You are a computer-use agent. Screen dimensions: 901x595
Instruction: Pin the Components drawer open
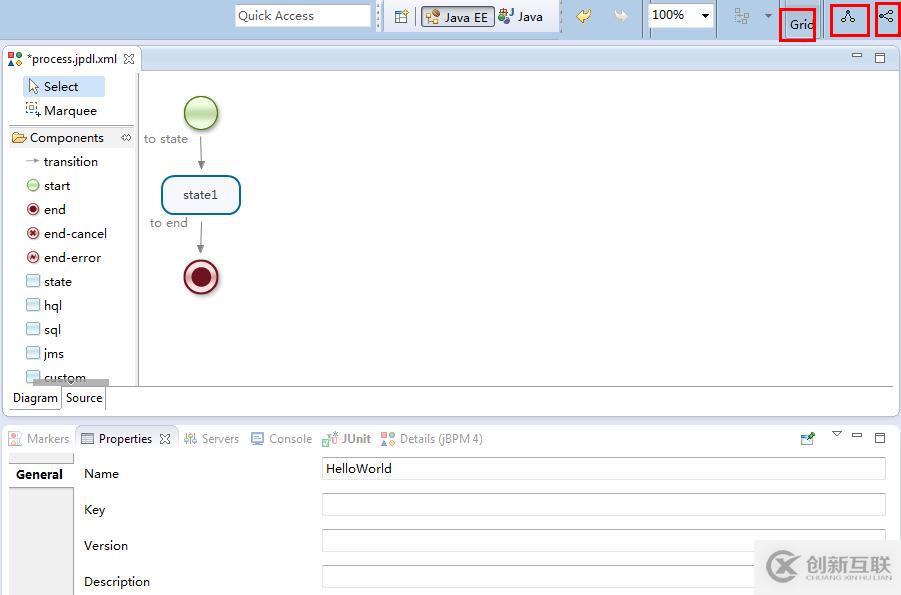(x=126, y=138)
